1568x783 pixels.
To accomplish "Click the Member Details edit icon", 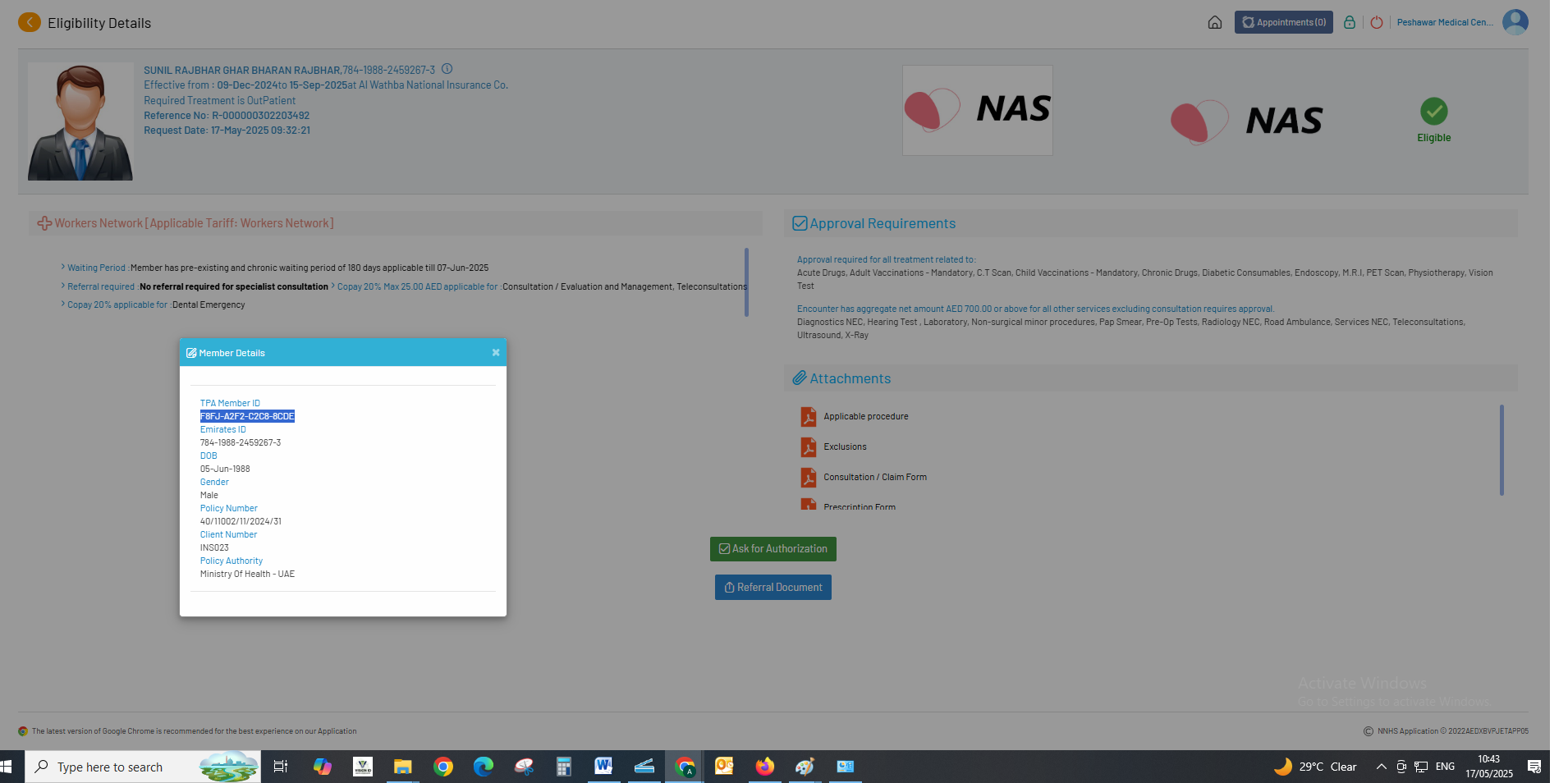I will [191, 353].
